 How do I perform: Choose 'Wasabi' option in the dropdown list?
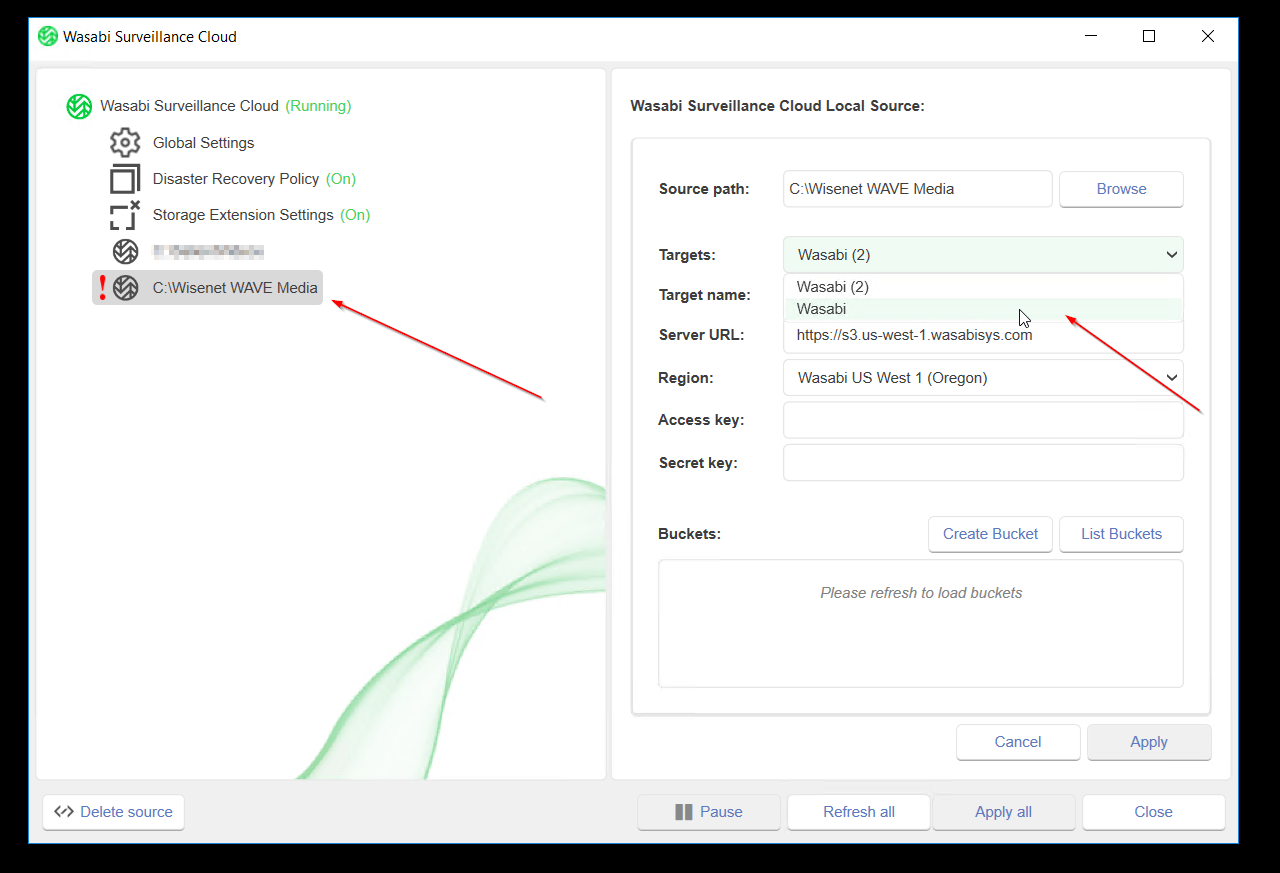click(983, 309)
